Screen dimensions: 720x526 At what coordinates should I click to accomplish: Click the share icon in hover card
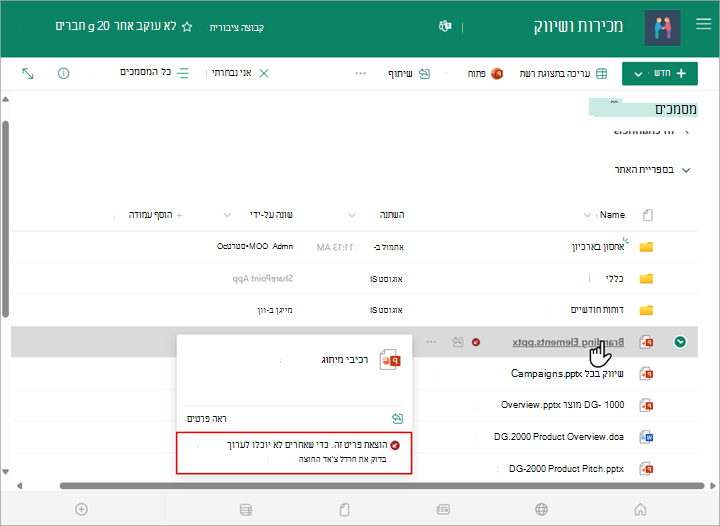397,418
